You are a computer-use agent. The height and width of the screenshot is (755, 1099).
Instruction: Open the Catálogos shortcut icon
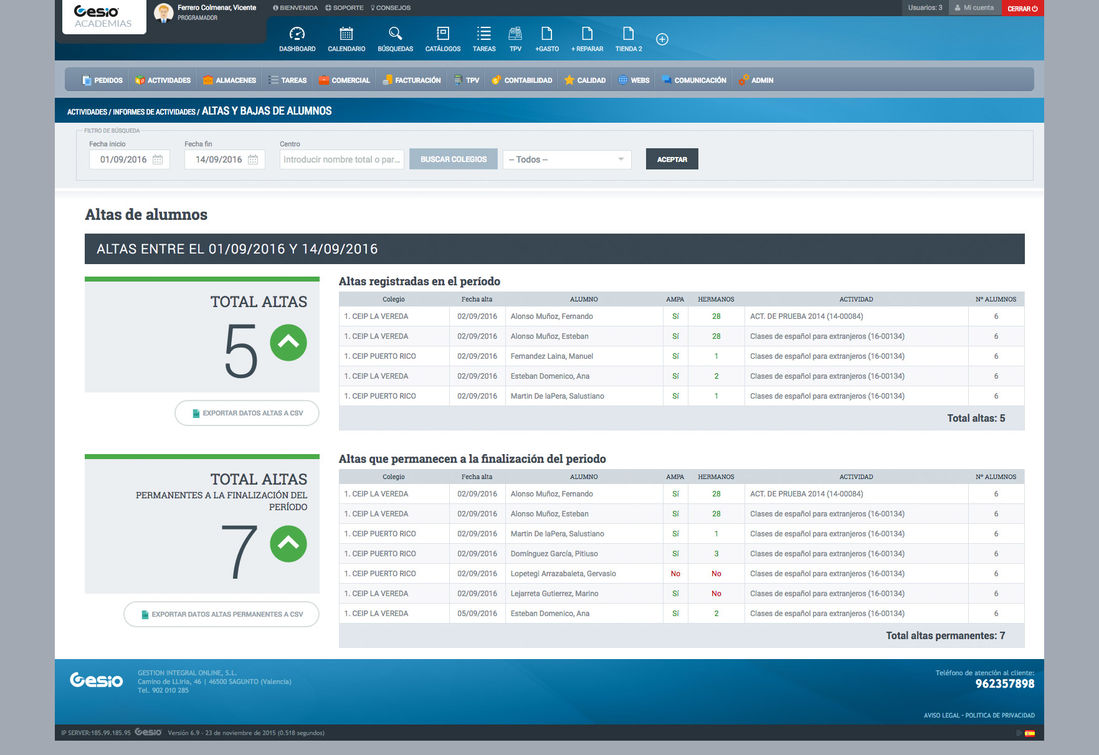(443, 39)
